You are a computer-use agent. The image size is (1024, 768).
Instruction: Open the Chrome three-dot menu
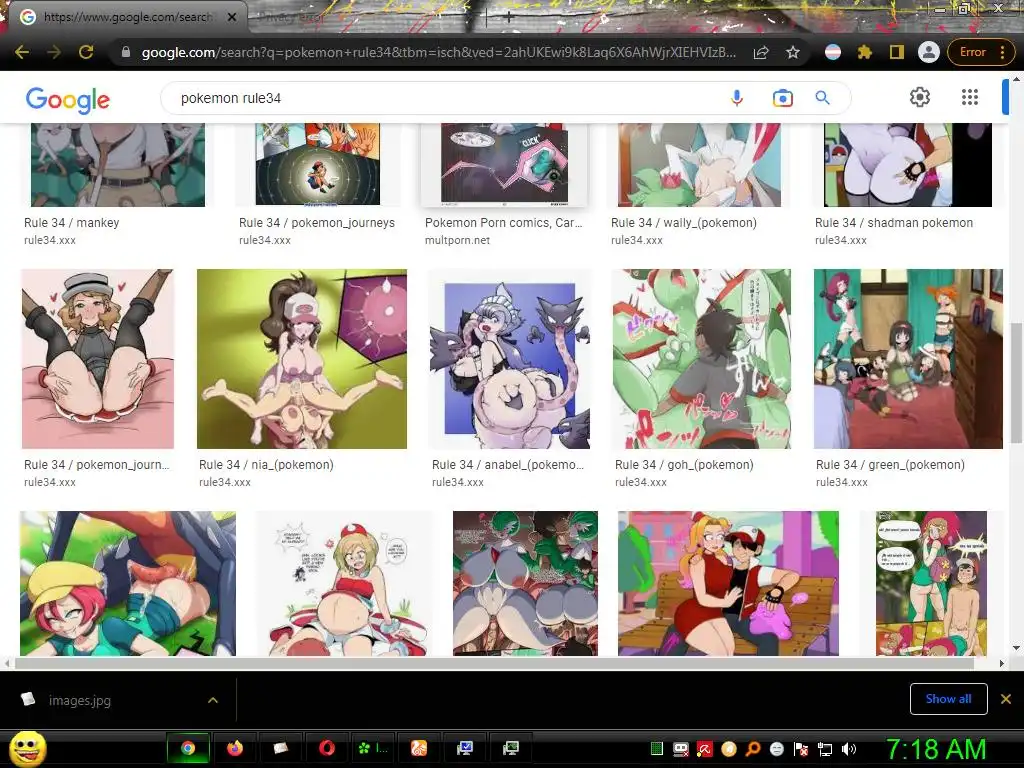click(x=1002, y=52)
